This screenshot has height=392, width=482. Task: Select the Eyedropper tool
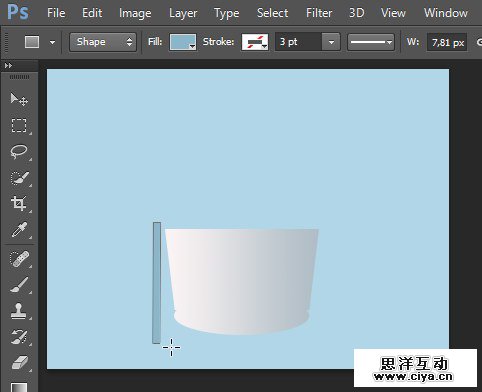19,230
